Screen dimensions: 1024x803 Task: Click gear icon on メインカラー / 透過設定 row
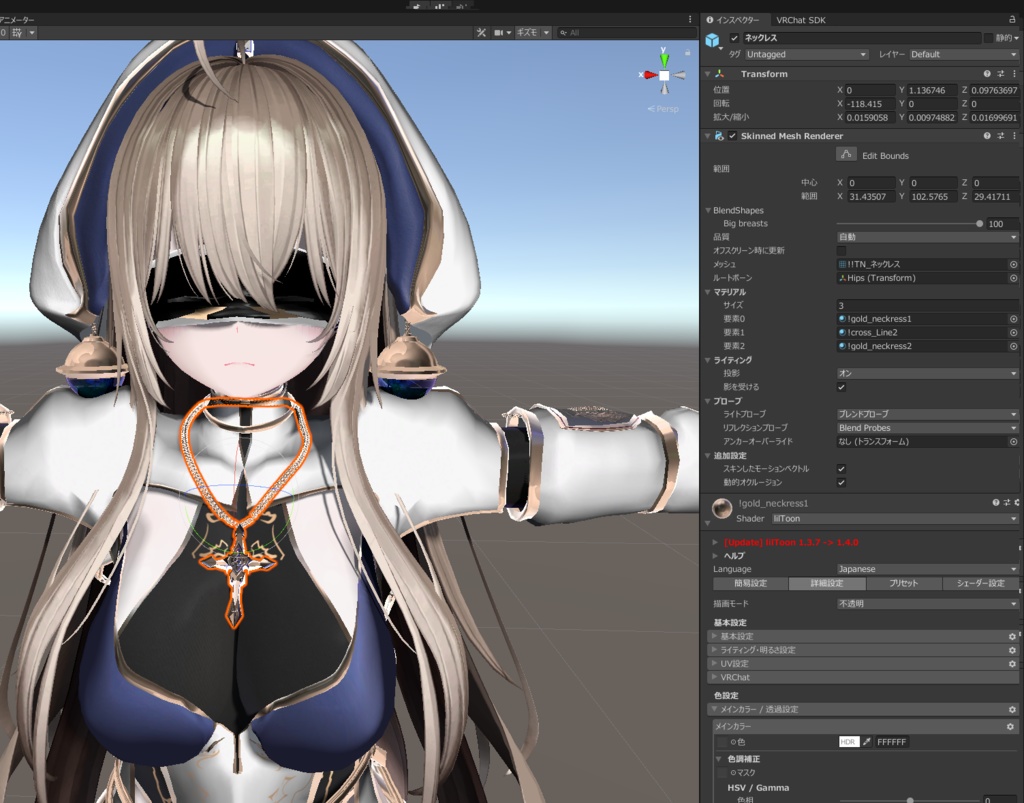(1012, 710)
